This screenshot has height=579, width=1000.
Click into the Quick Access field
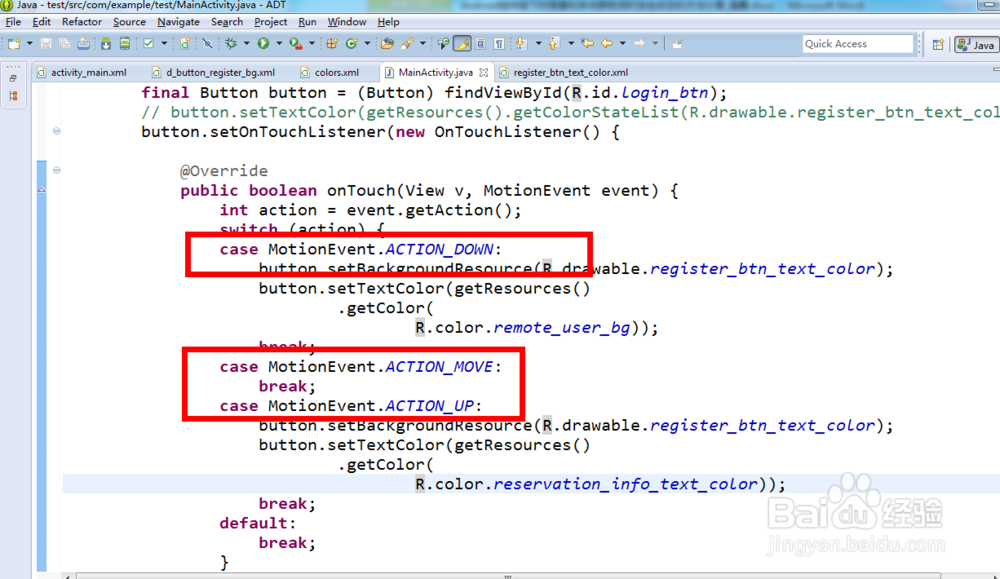tap(858, 44)
